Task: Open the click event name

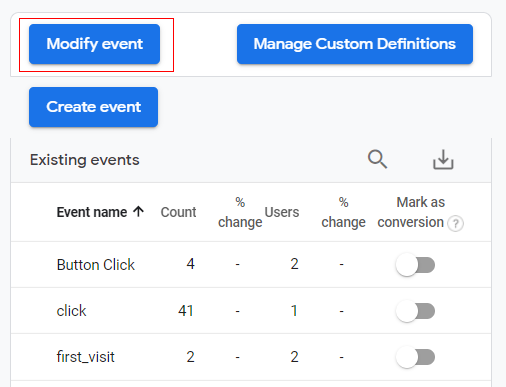Action: (x=71, y=311)
